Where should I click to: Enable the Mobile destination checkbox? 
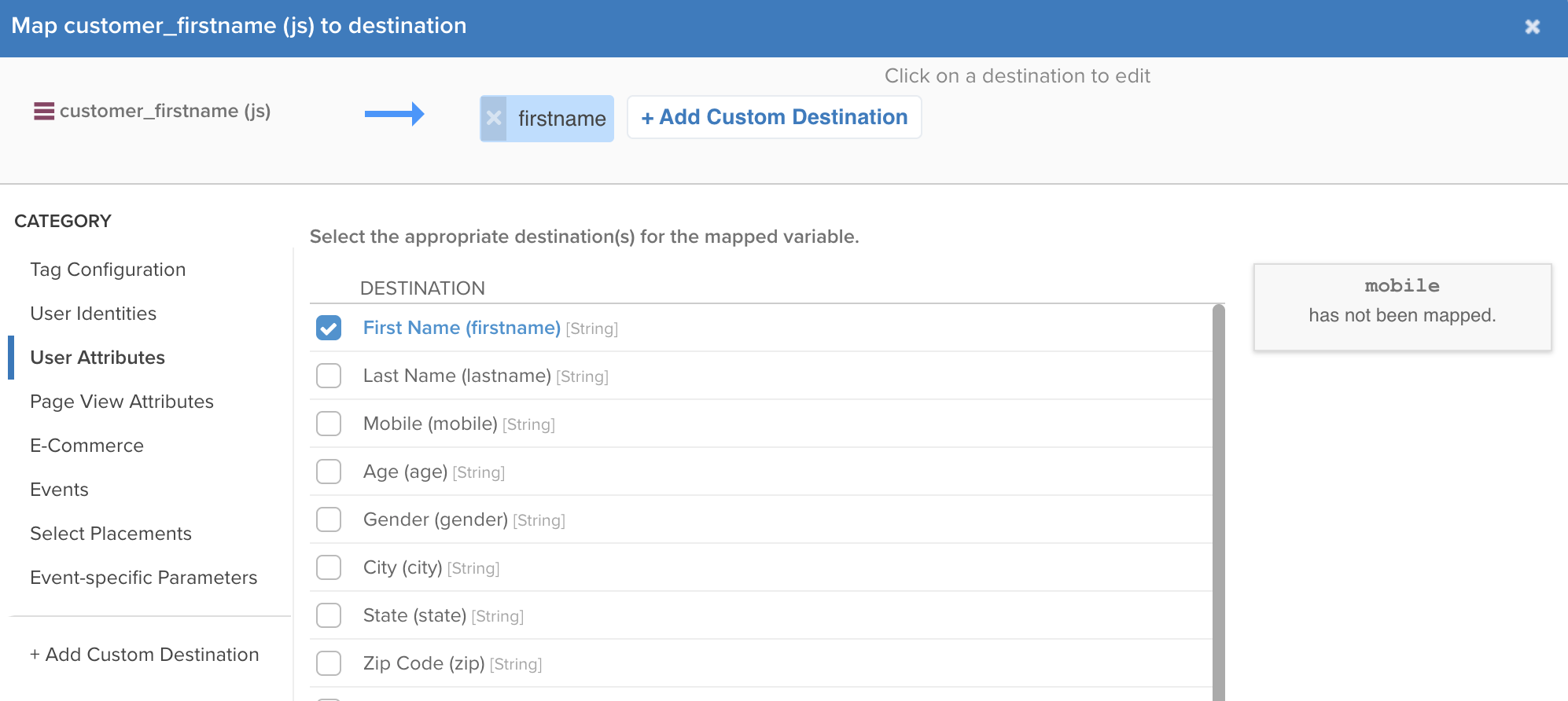tap(329, 424)
